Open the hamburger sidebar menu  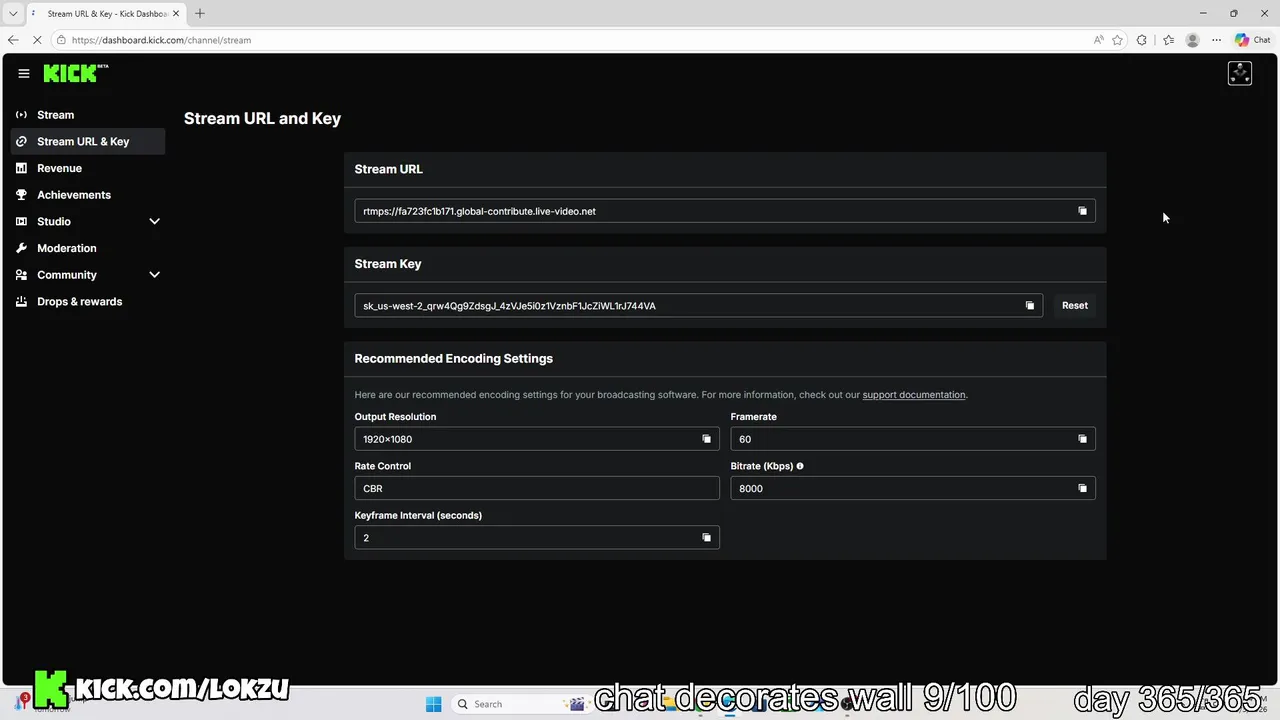(x=24, y=73)
